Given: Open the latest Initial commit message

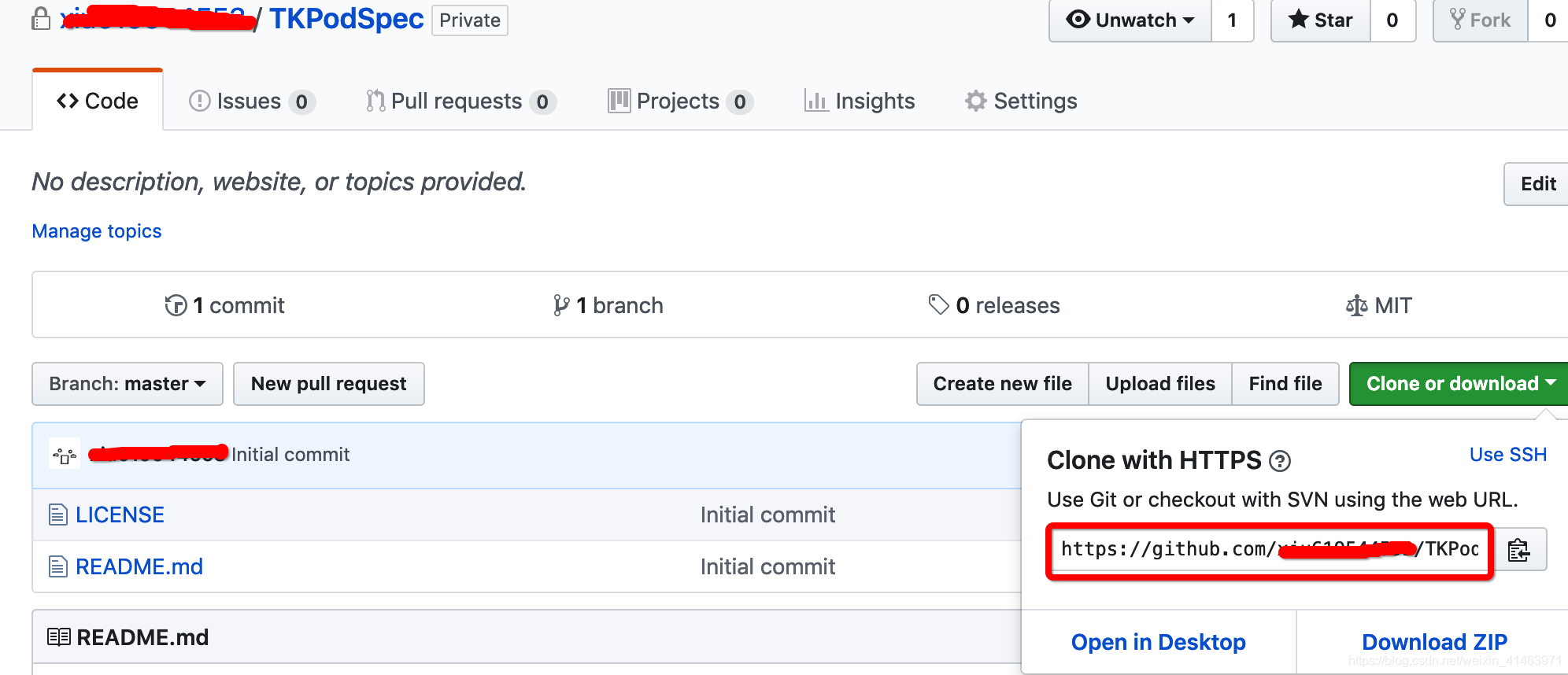Looking at the screenshot, I should (290, 454).
